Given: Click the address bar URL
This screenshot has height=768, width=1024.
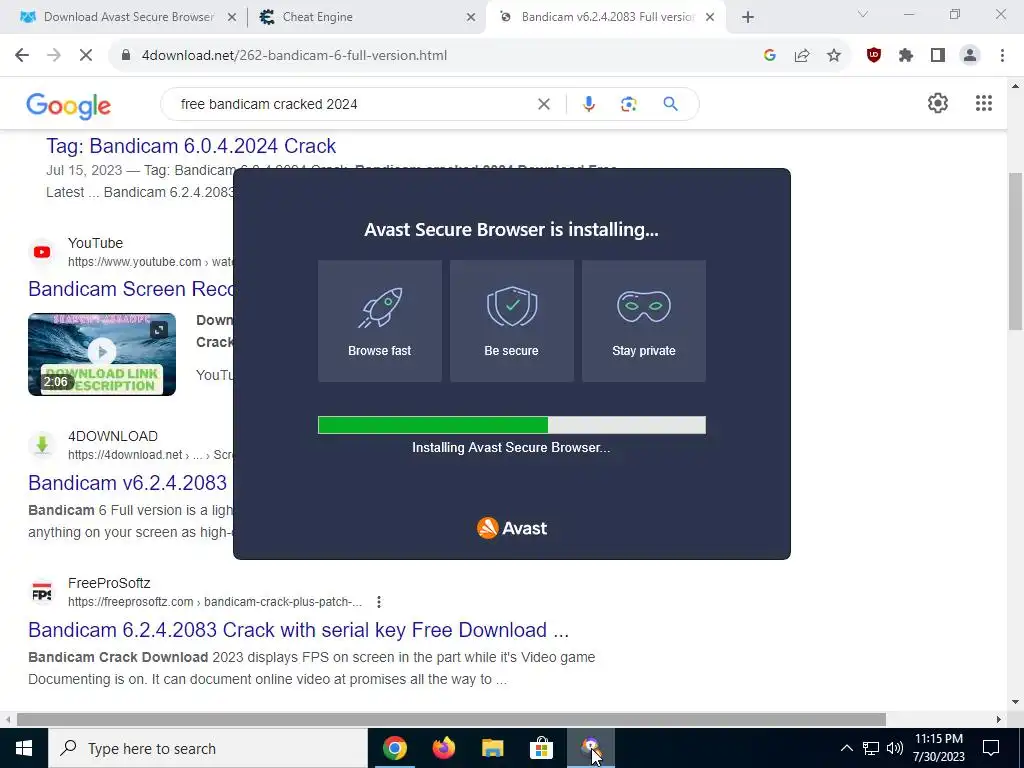Looking at the screenshot, I should (x=294, y=56).
